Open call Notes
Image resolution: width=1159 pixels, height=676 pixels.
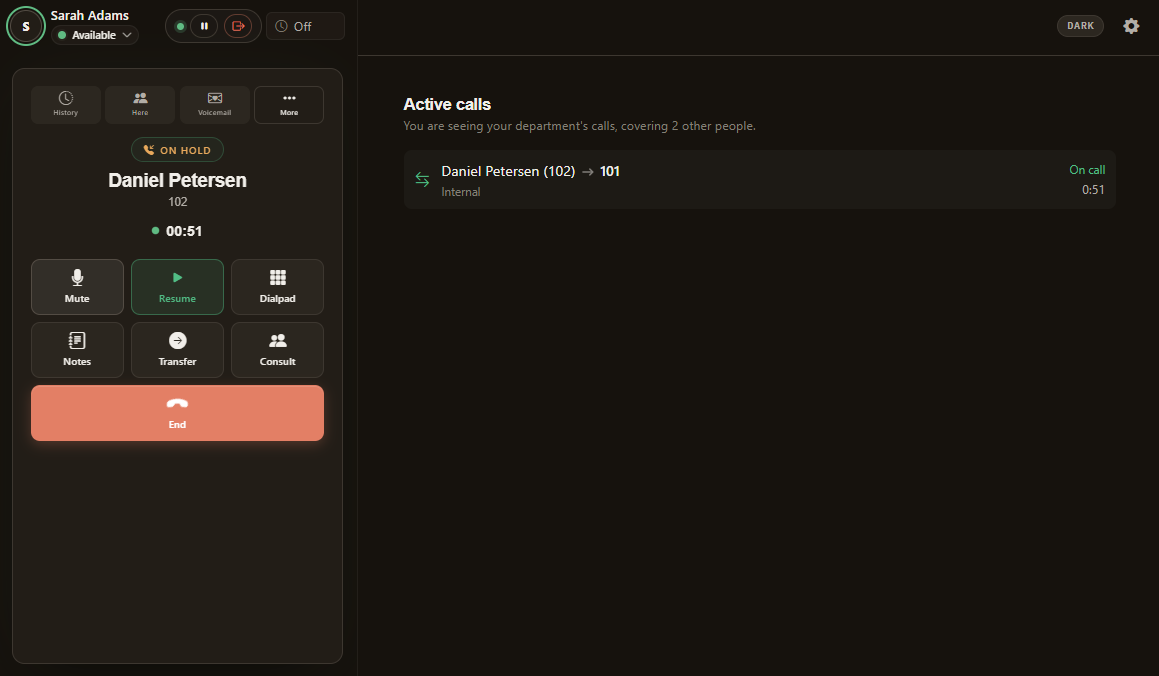(77, 349)
